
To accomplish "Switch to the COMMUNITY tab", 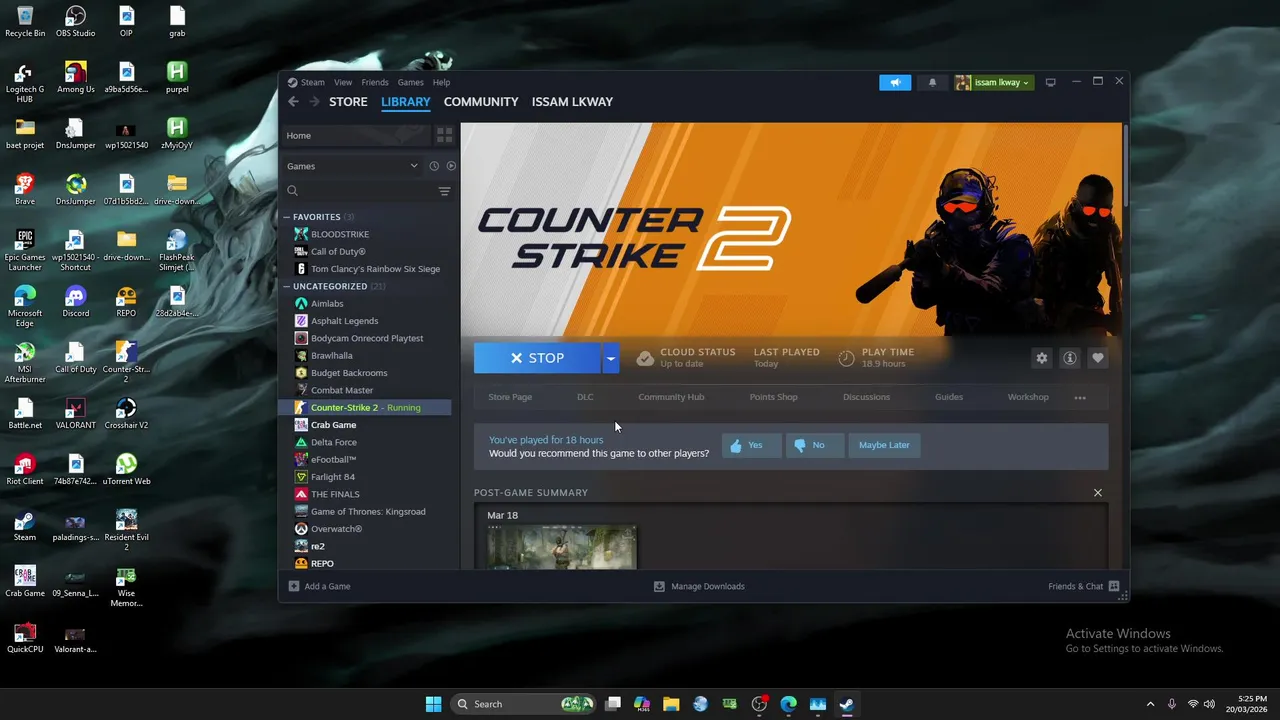I will [481, 102].
